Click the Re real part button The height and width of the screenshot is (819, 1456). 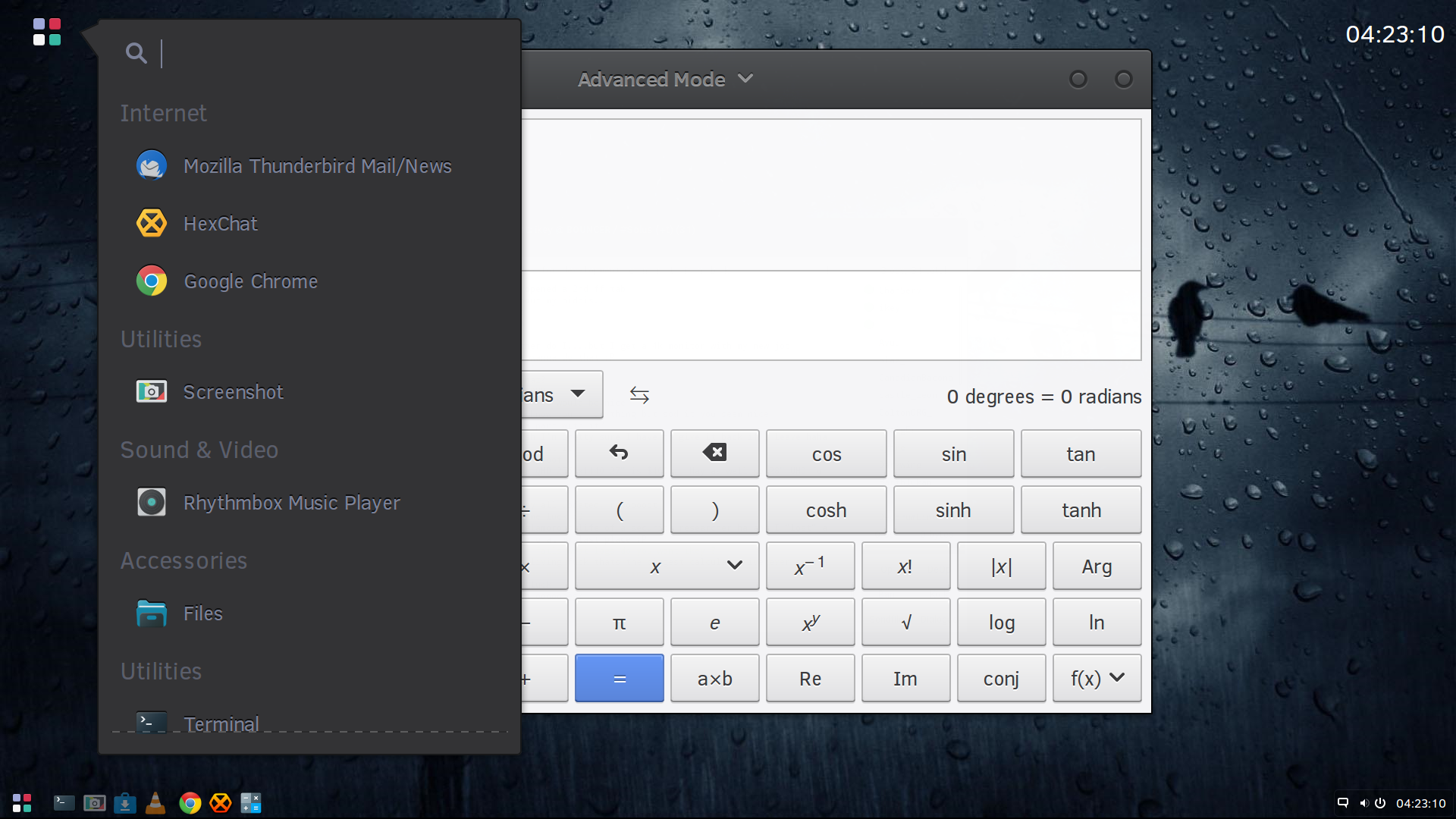coord(810,678)
